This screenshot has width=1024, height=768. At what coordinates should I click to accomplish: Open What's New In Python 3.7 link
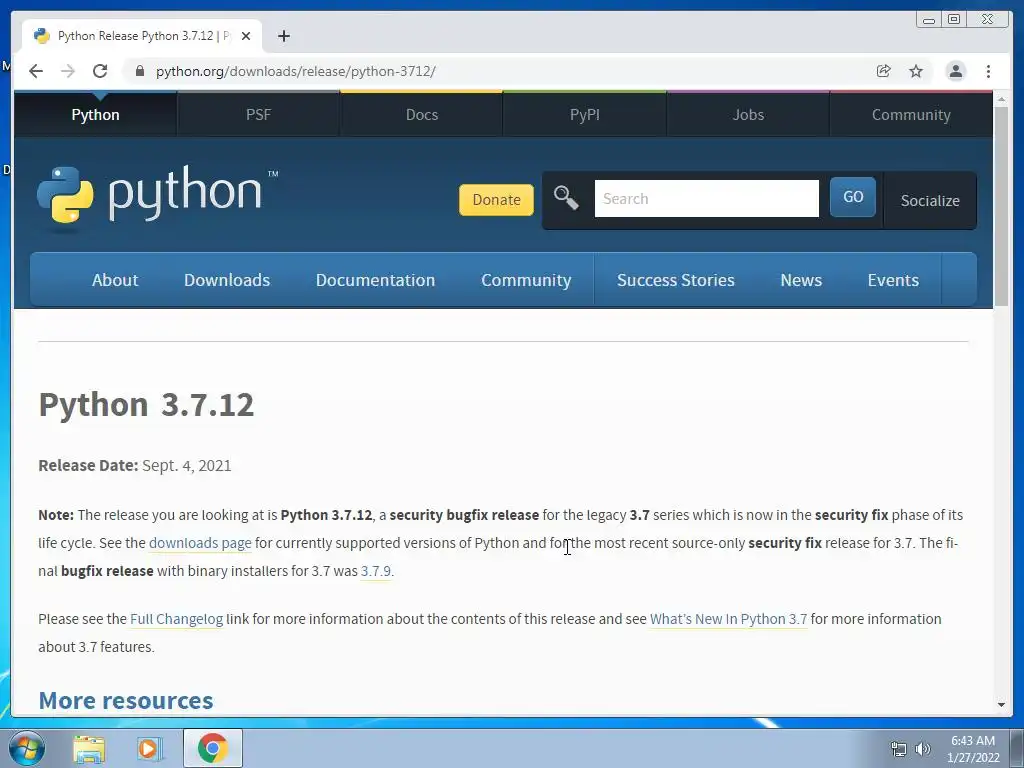tap(728, 619)
